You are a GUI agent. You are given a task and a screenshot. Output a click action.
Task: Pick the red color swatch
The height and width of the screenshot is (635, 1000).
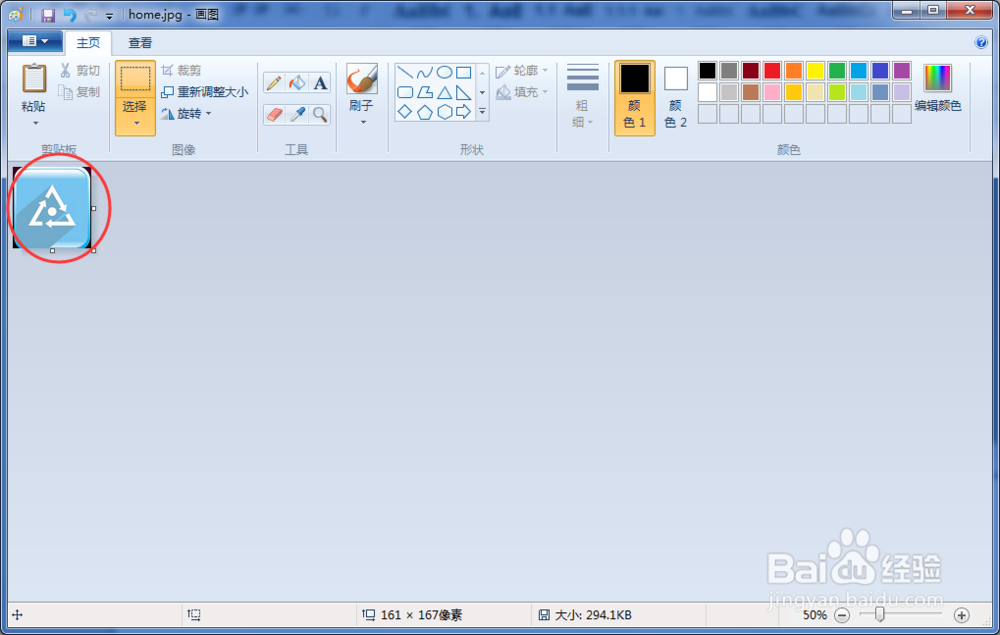coord(772,71)
